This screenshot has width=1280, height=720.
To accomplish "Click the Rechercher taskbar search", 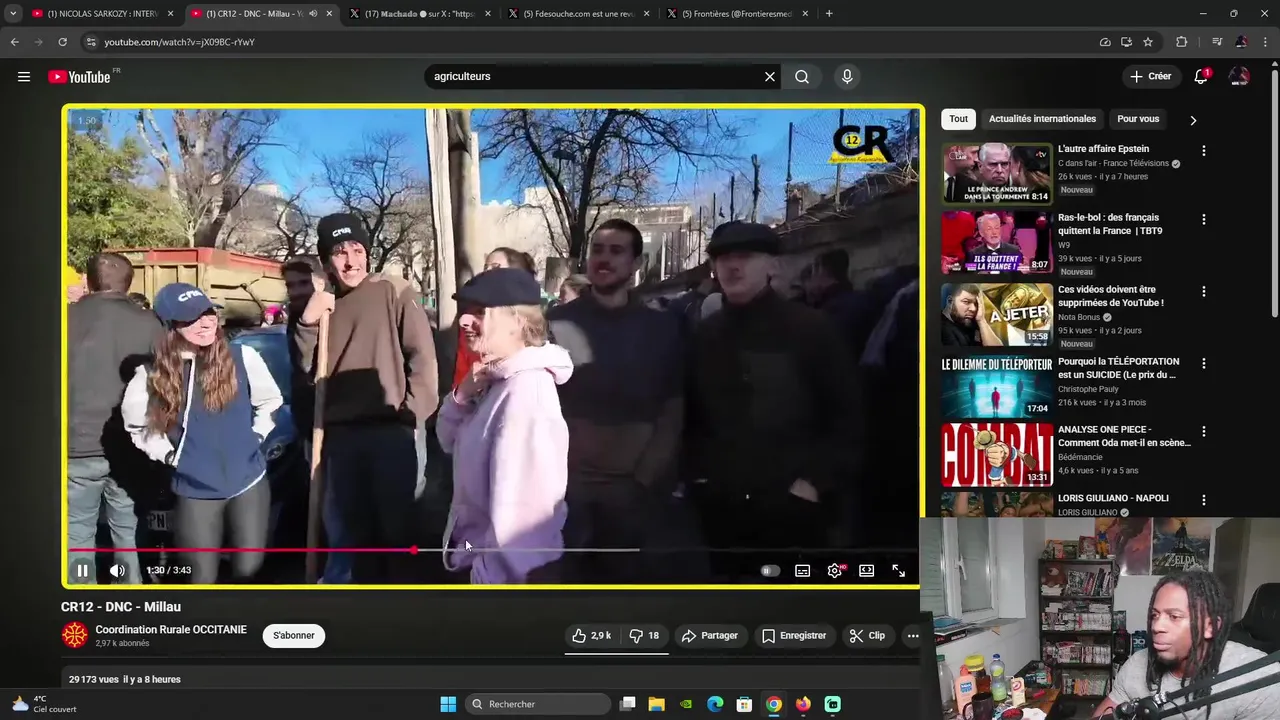I will (x=538, y=704).
